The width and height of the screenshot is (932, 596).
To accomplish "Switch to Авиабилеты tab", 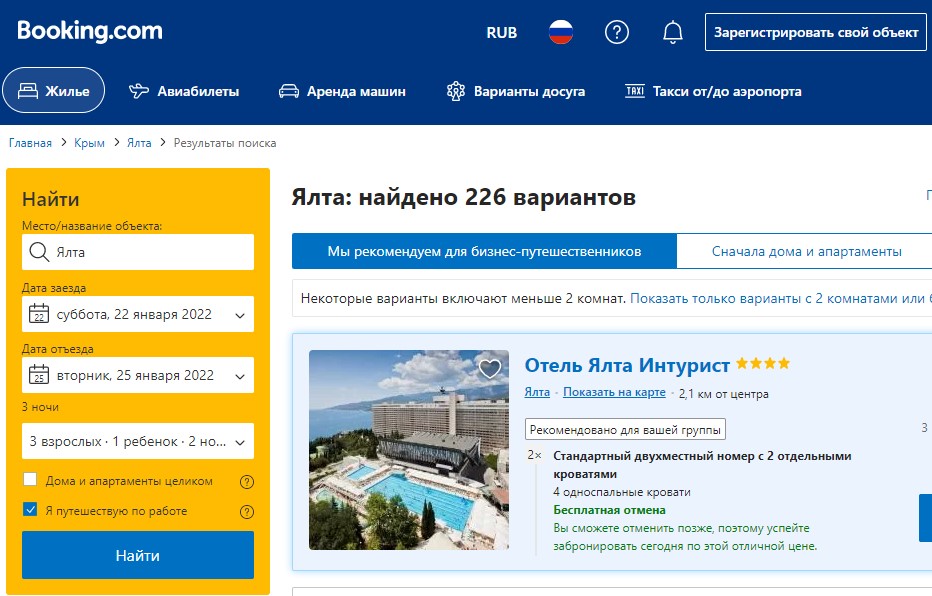I will pos(185,91).
